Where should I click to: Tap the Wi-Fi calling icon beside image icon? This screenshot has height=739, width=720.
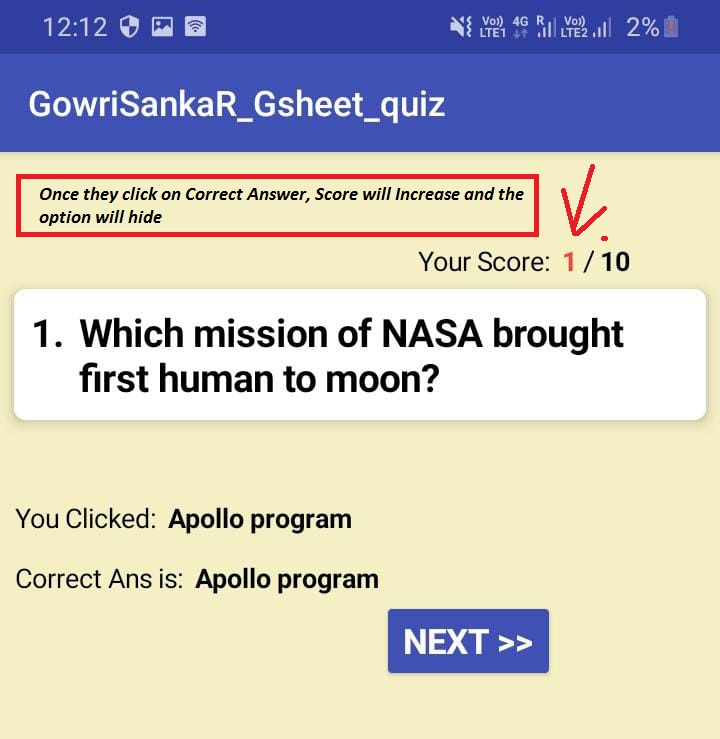pyautogui.click(x=195, y=27)
